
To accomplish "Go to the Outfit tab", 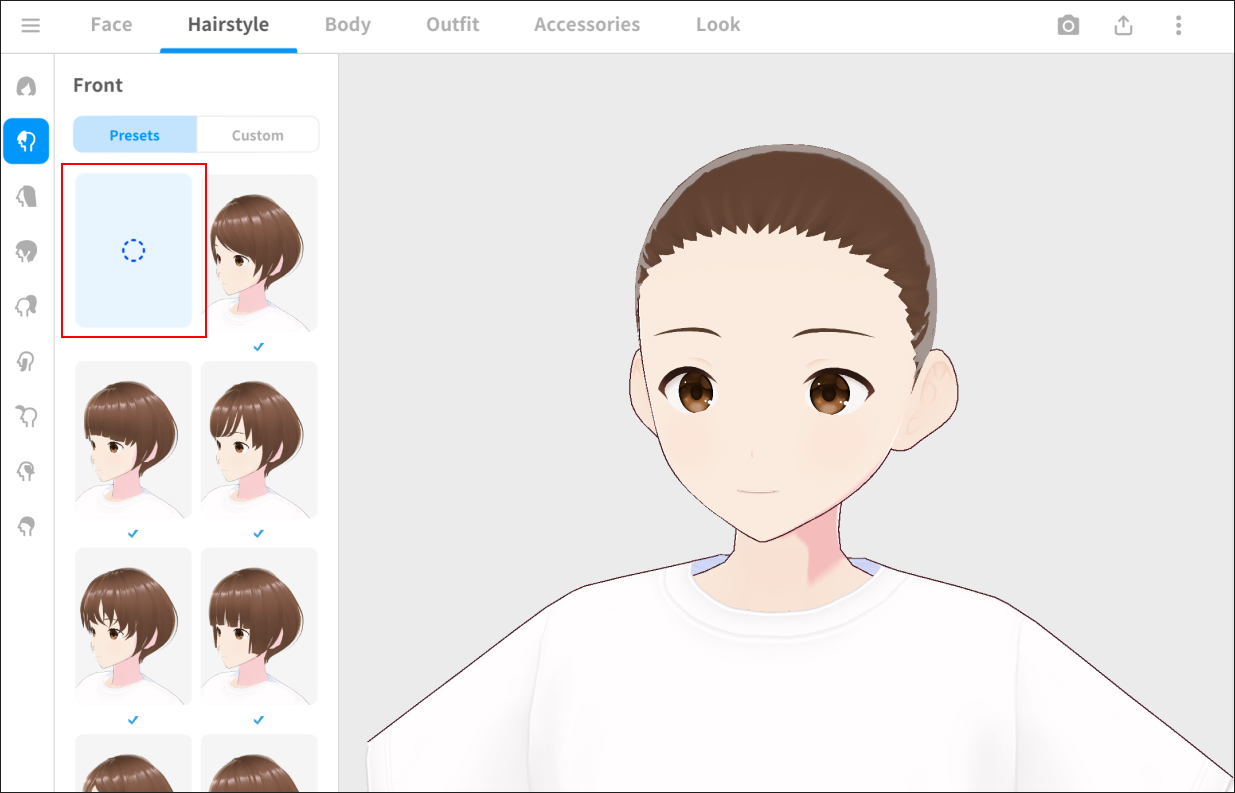I will pos(452,25).
